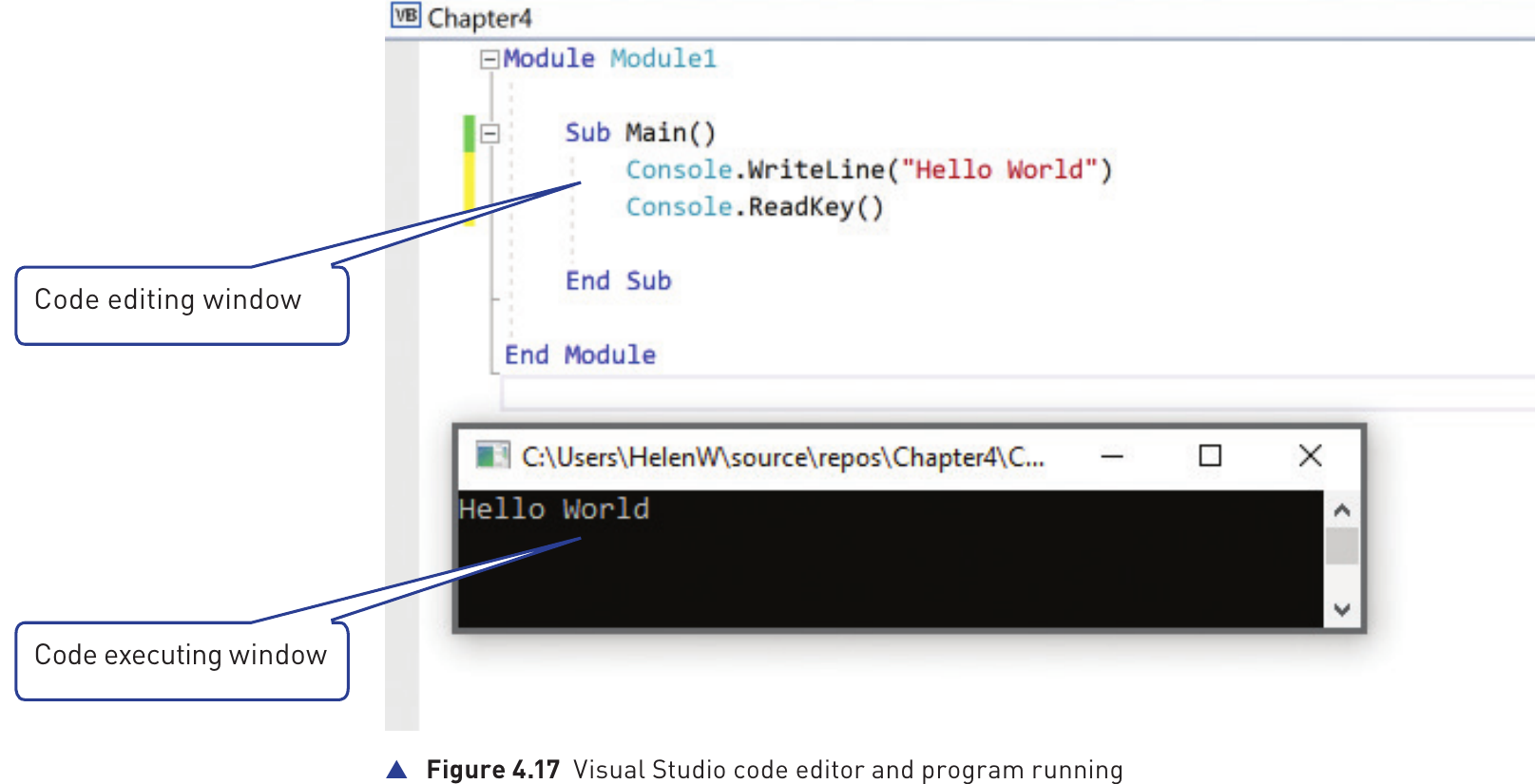
Task: Click the 'Module' keyword on first line
Action: click(x=548, y=58)
